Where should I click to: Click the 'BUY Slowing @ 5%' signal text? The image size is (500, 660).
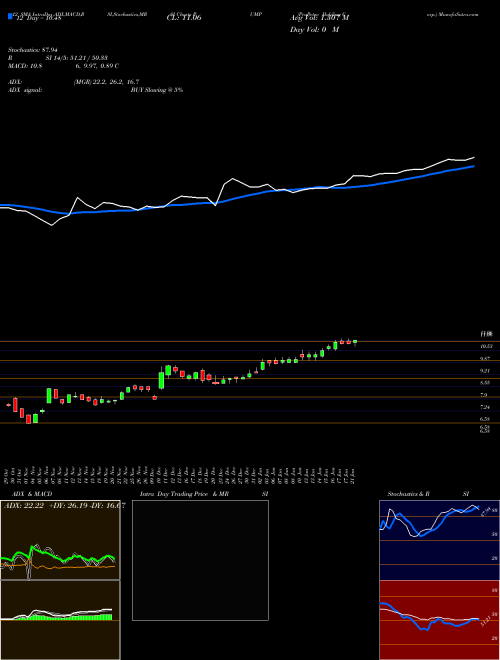tap(157, 90)
